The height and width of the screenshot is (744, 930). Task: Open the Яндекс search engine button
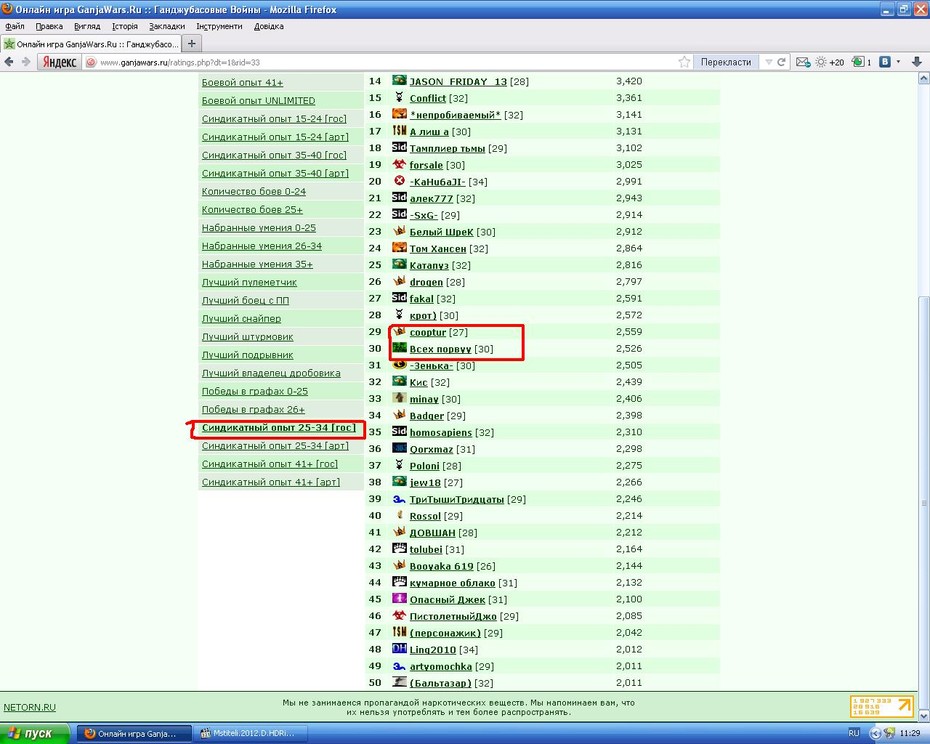tap(59, 62)
